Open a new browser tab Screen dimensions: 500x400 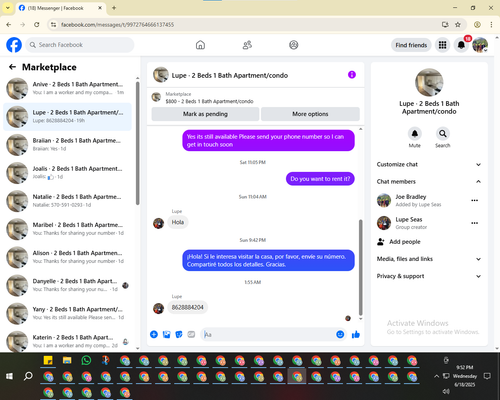(114, 8)
